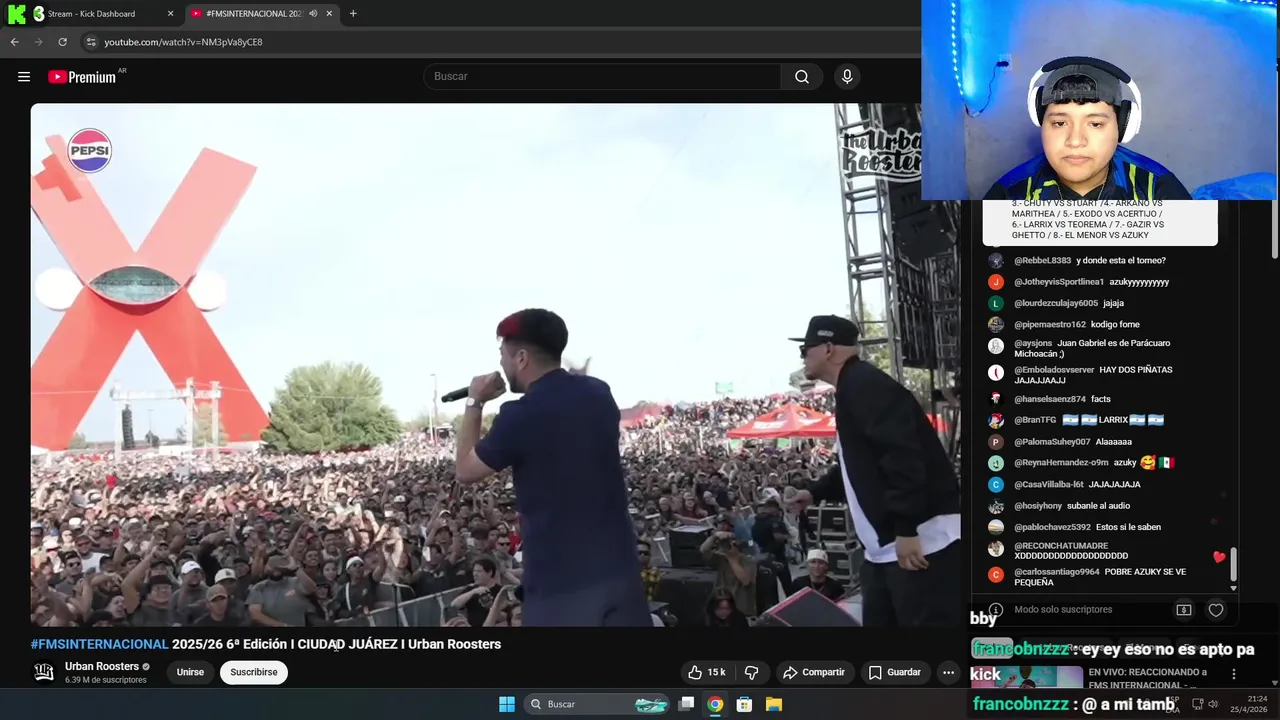Focus the YouTube Buscar search field

point(603,77)
